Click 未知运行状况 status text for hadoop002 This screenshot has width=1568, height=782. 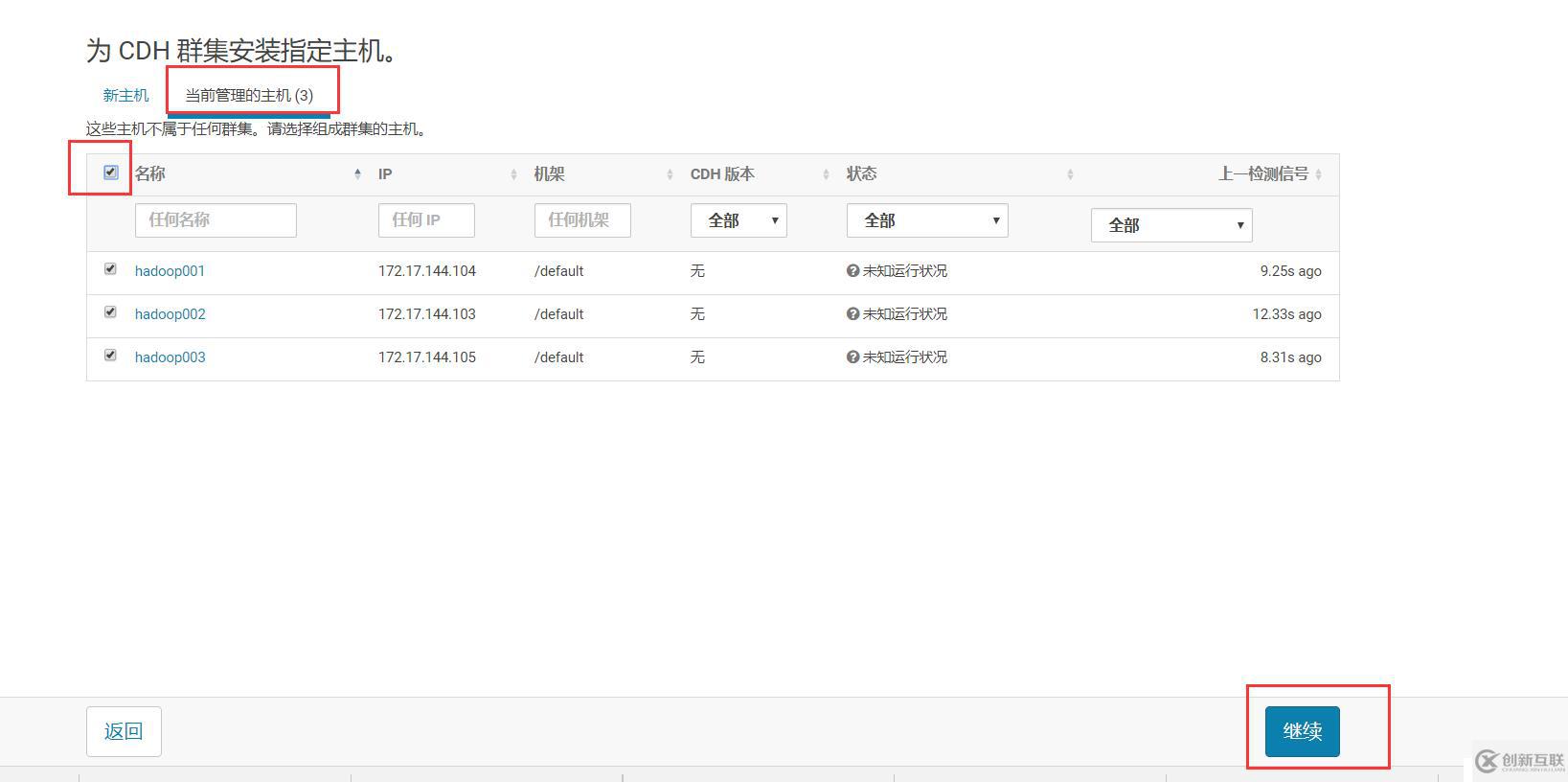click(905, 314)
